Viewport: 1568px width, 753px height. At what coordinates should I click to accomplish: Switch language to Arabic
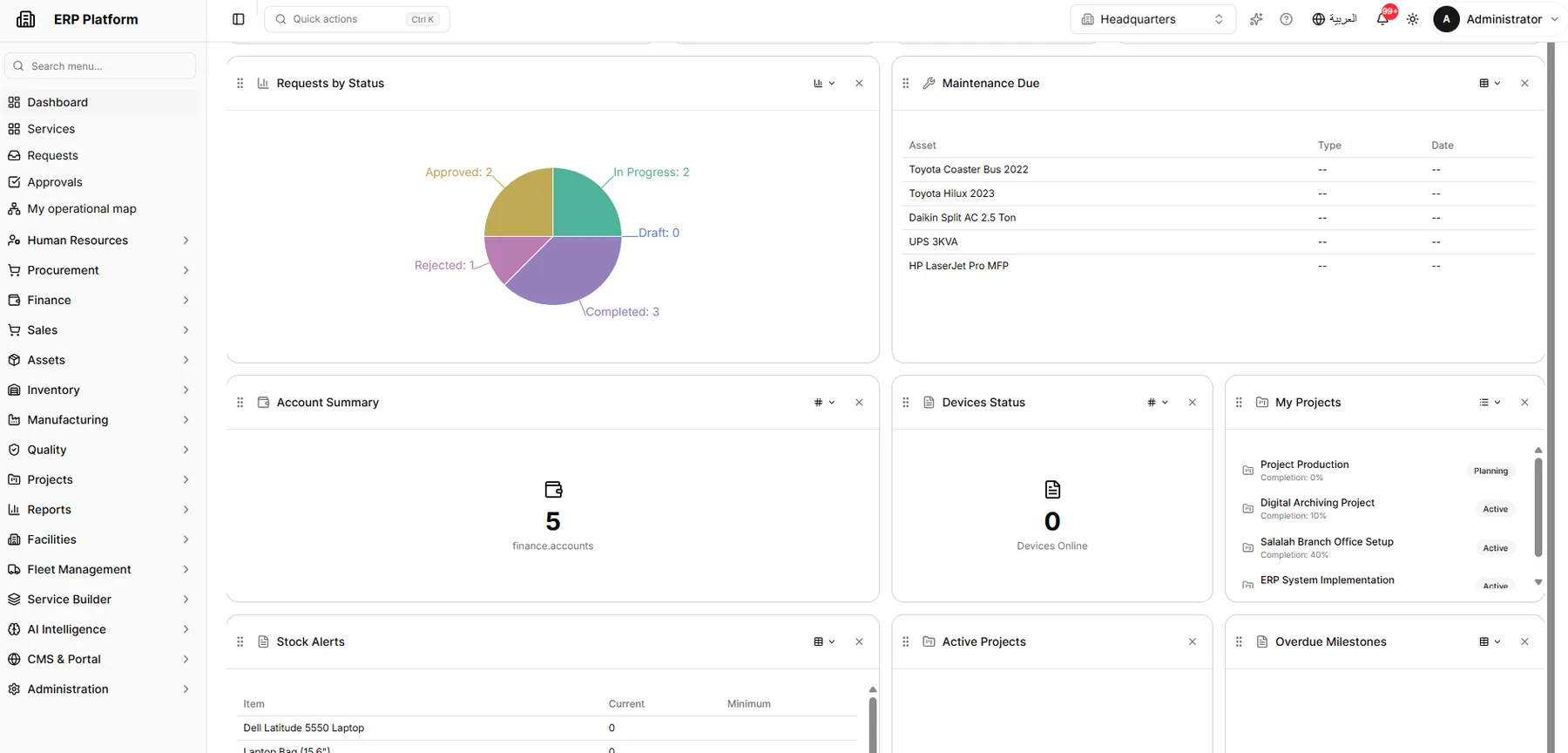click(x=1335, y=19)
